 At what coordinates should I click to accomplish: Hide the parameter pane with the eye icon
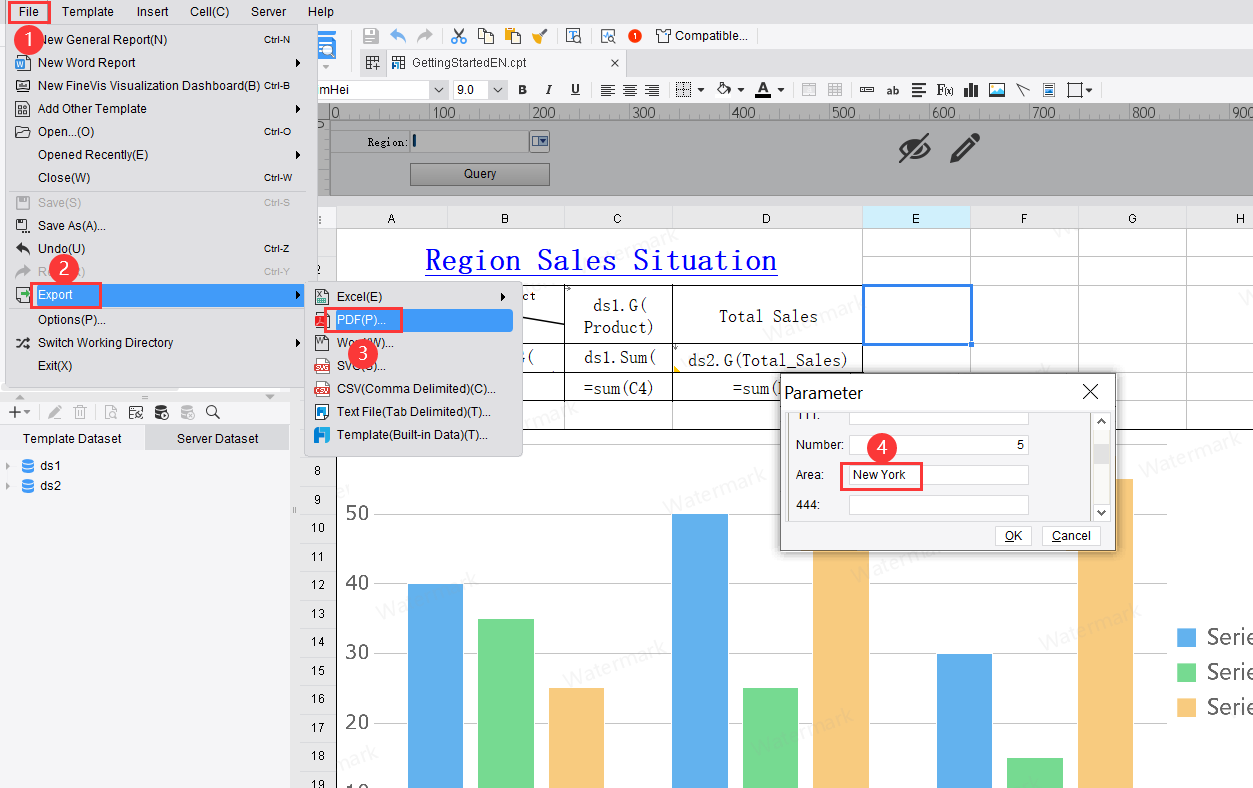913,148
